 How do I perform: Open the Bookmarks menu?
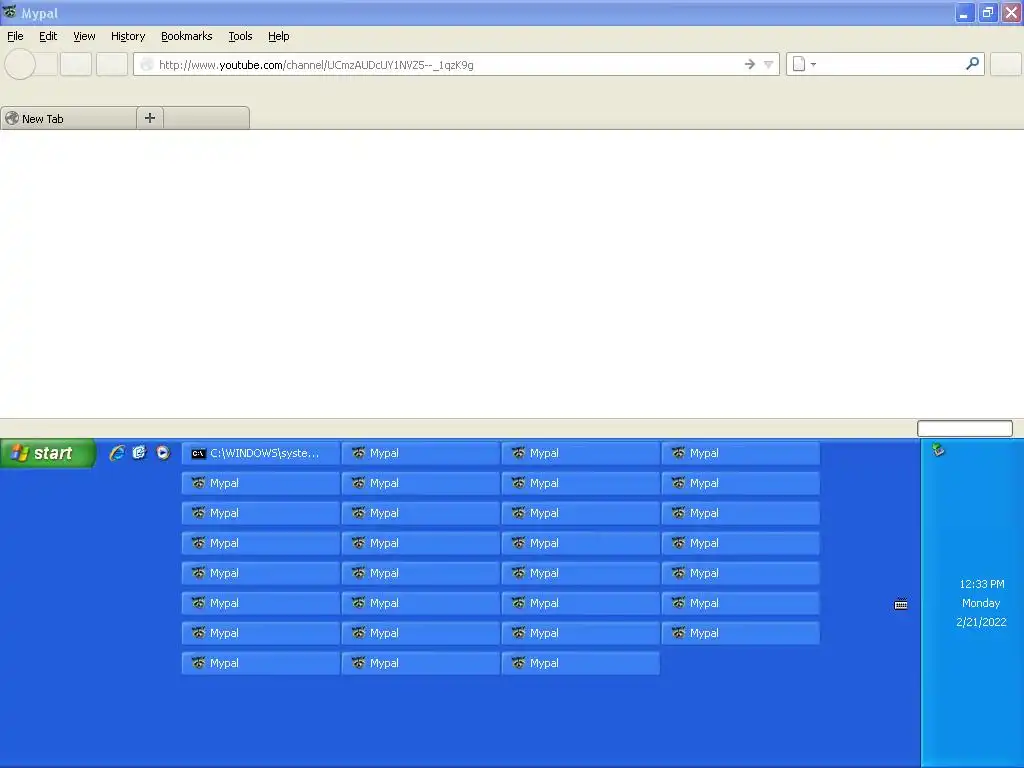click(x=187, y=36)
